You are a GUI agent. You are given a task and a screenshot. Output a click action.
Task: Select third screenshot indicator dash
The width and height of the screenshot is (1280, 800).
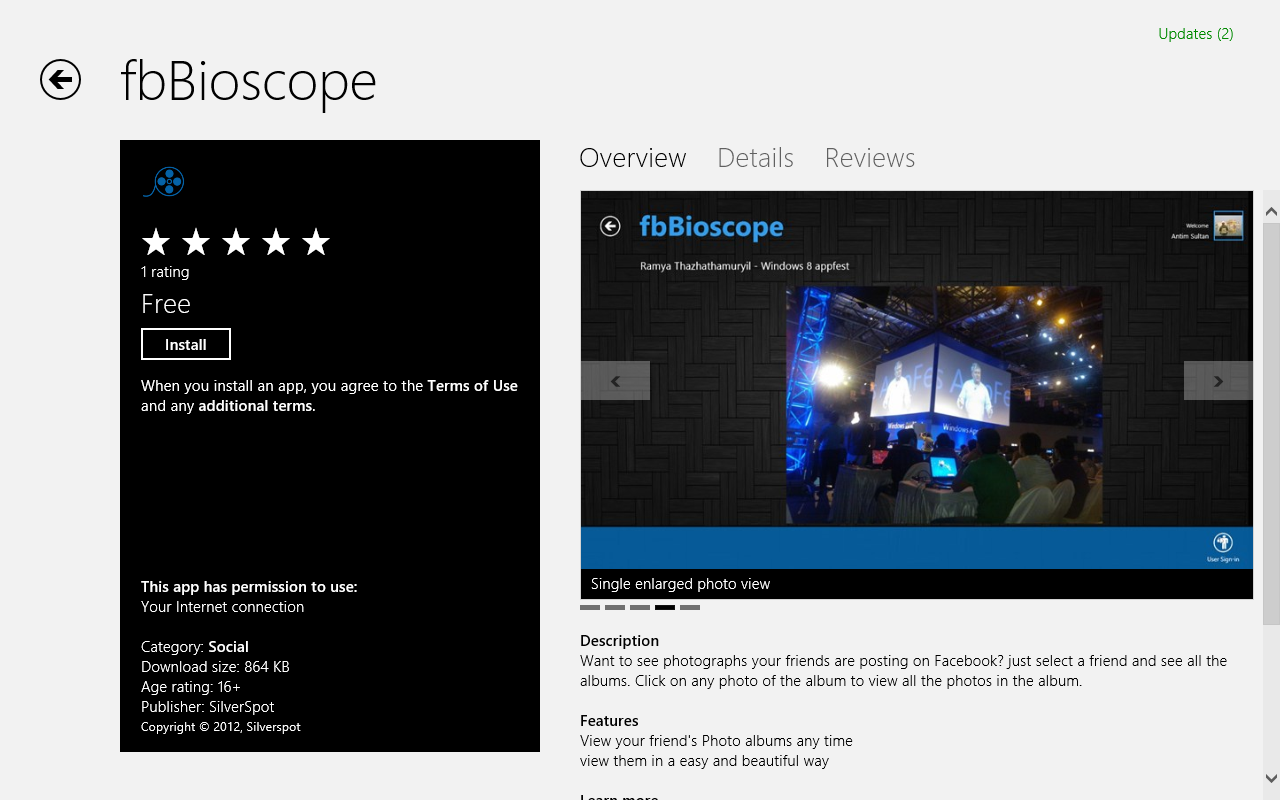tap(640, 607)
